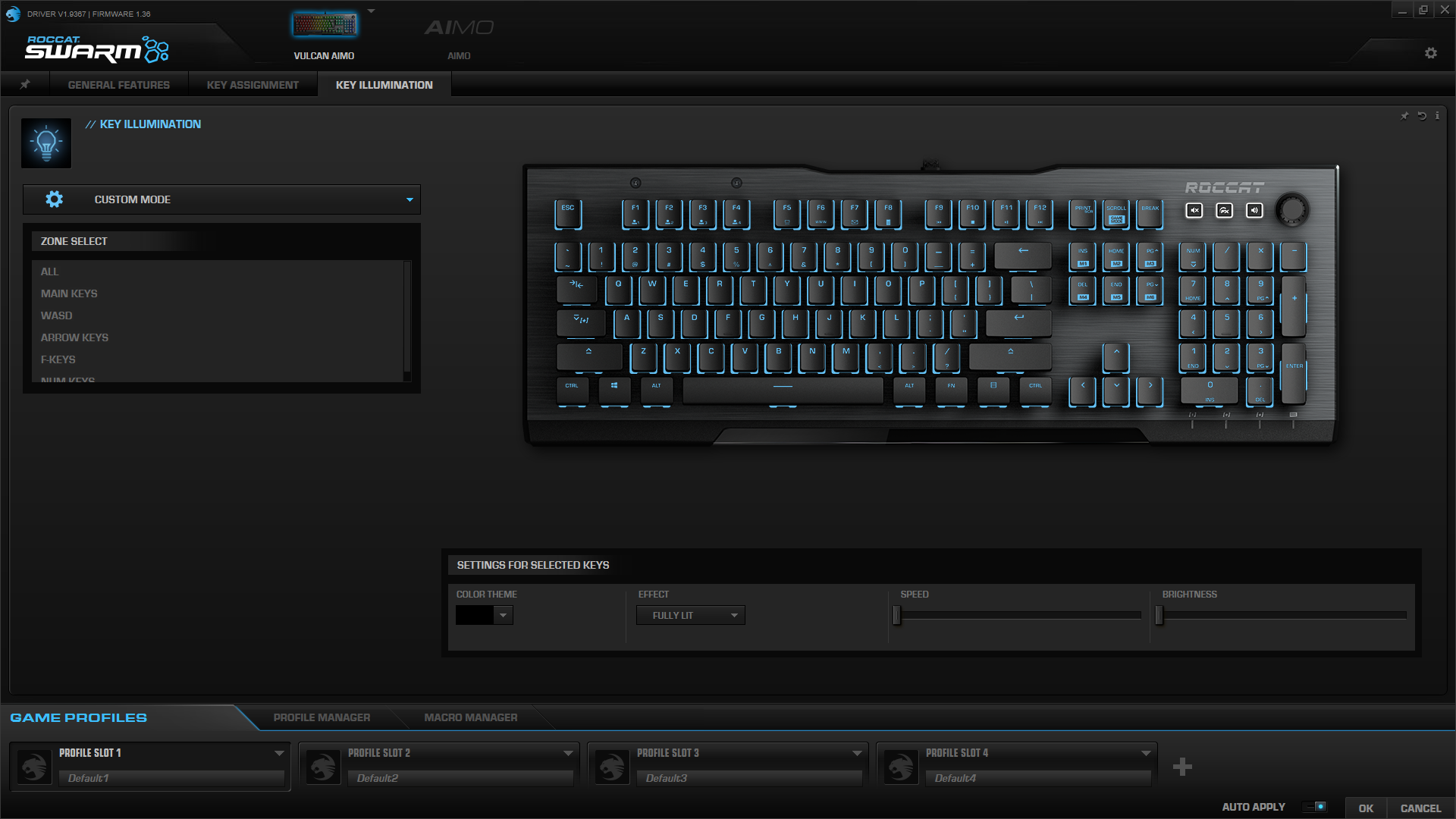
Task: Open the Macro Manager tab
Action: (x=471, y=717)
